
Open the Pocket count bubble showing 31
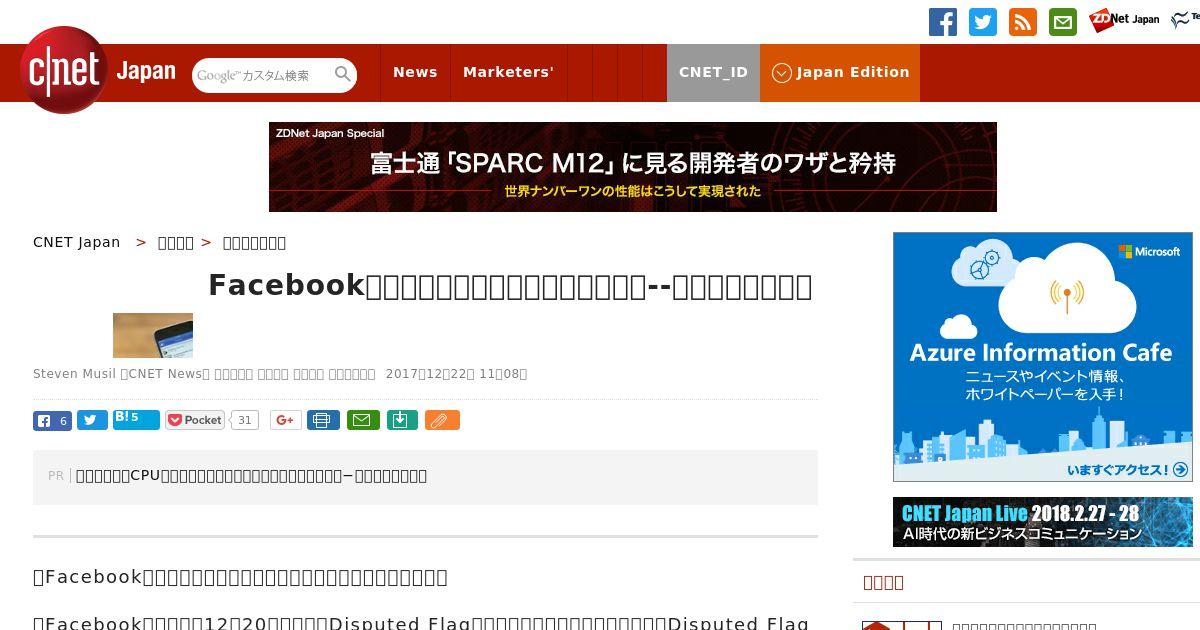[244, 420]
